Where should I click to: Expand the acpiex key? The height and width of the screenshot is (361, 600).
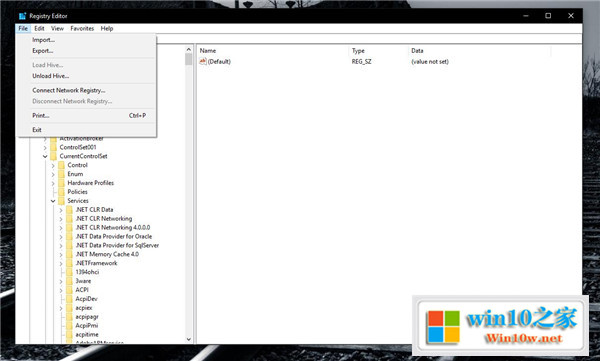[x=61, y=308]
